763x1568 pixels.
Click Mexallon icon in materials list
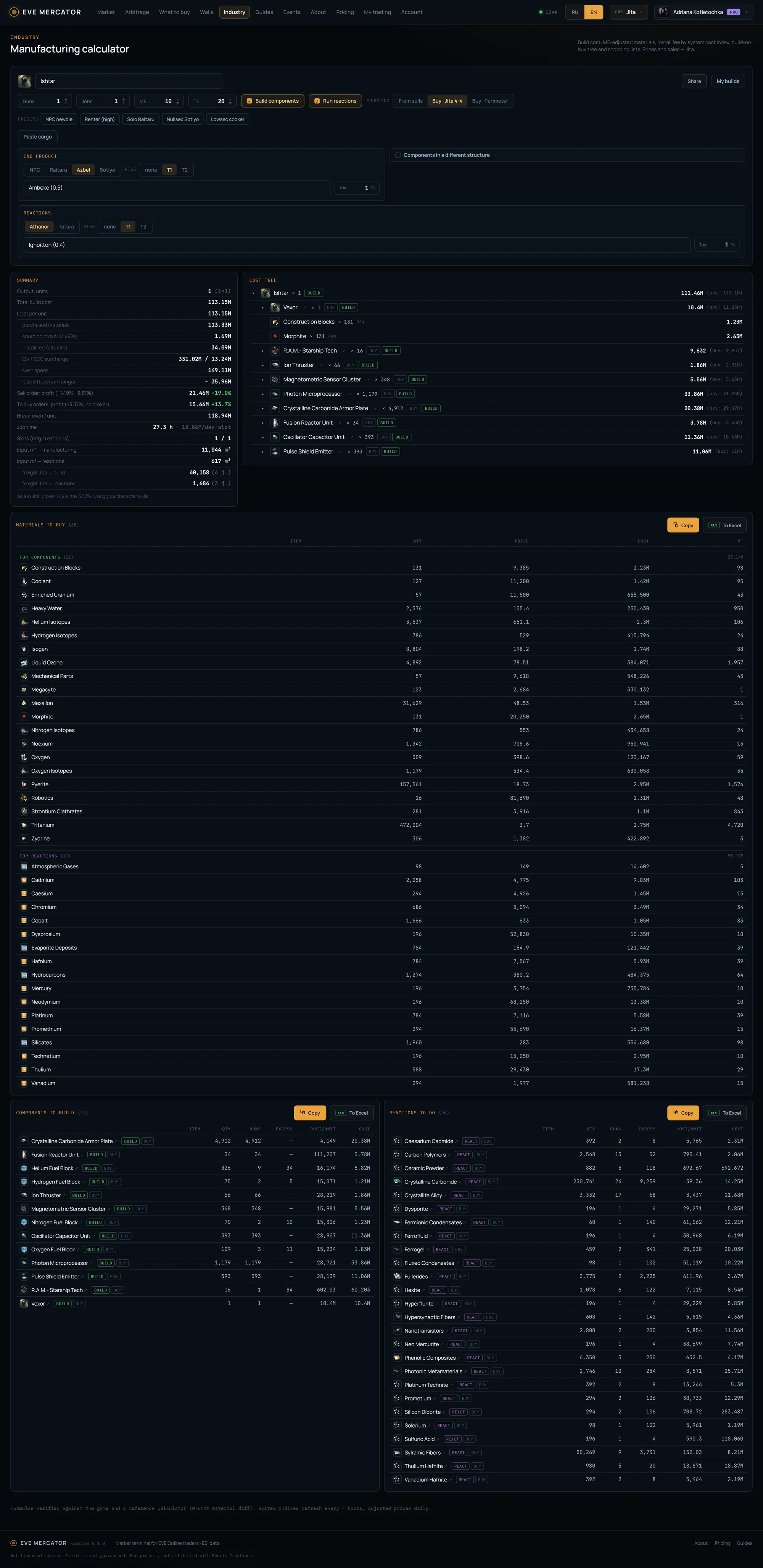tap(24, 703)
